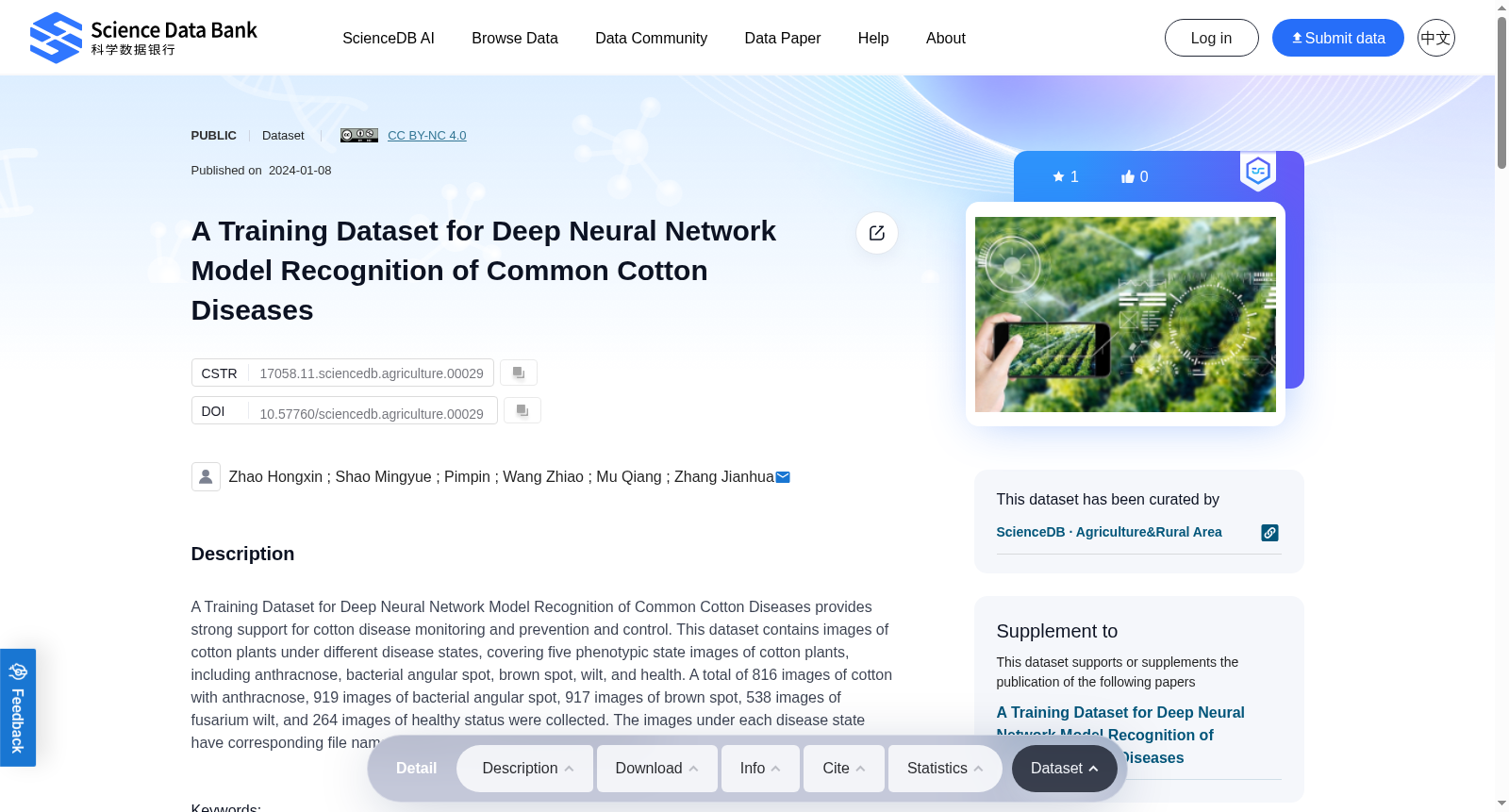The width and height of the screenshot is (1509, 812).
Task: Open the ScienceDB AI menu
Action: coord(389,39)
